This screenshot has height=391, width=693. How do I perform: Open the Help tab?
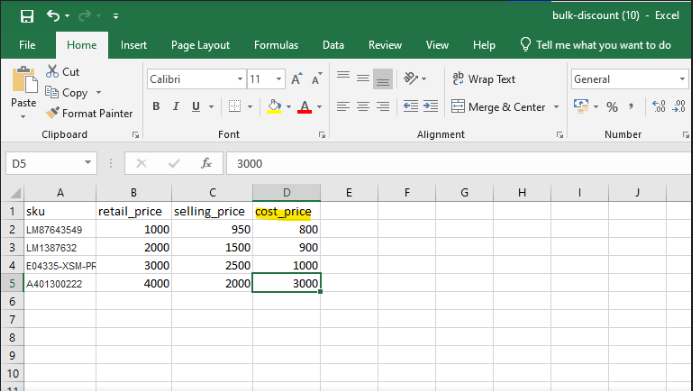484,45
